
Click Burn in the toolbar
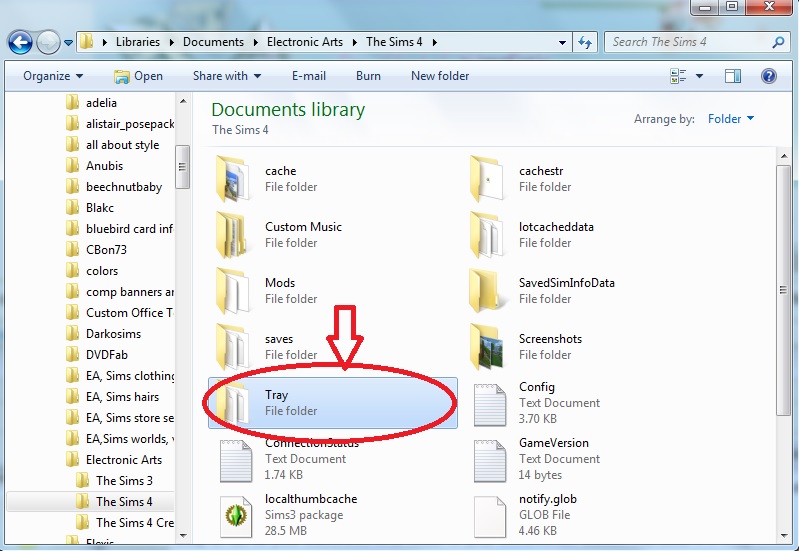coord(368,76)
